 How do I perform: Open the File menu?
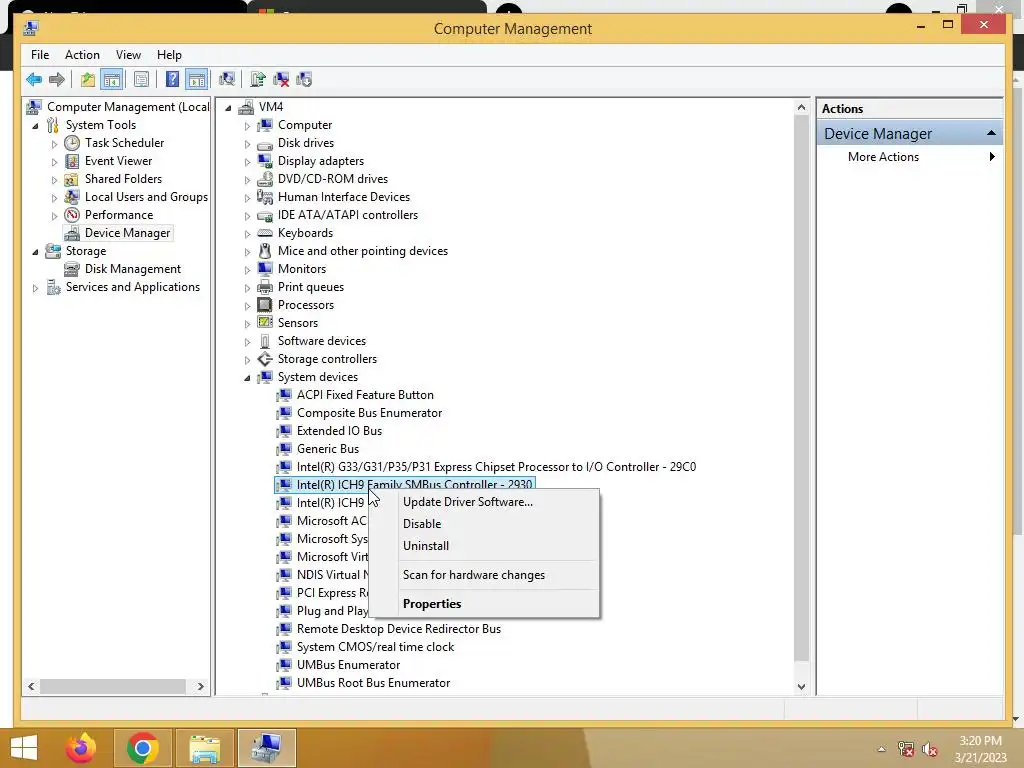pyautogui.click(x=40, y=55)
